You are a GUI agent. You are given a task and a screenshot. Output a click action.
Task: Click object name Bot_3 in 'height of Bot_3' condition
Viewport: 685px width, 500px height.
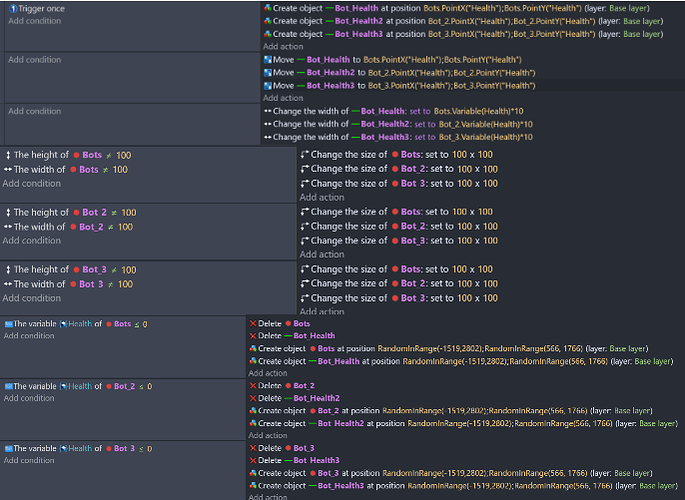(x=94, y=270)
